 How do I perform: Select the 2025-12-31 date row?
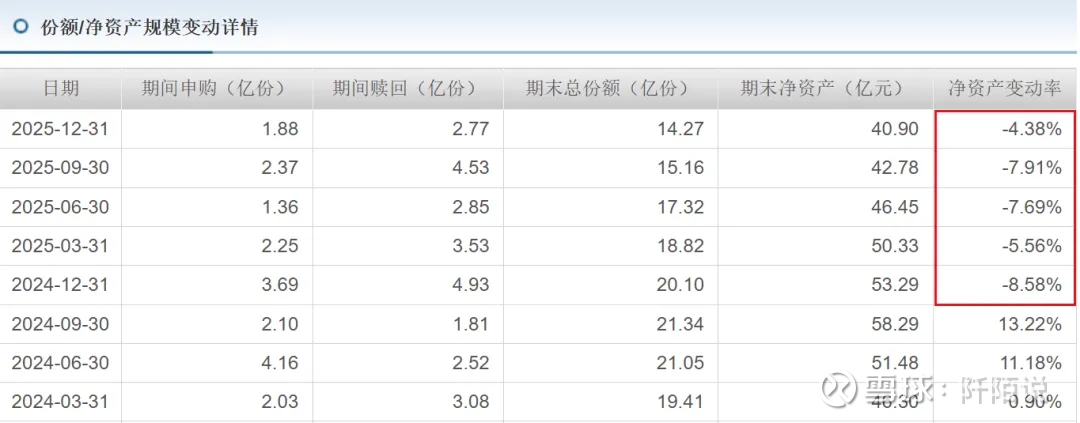60,129
